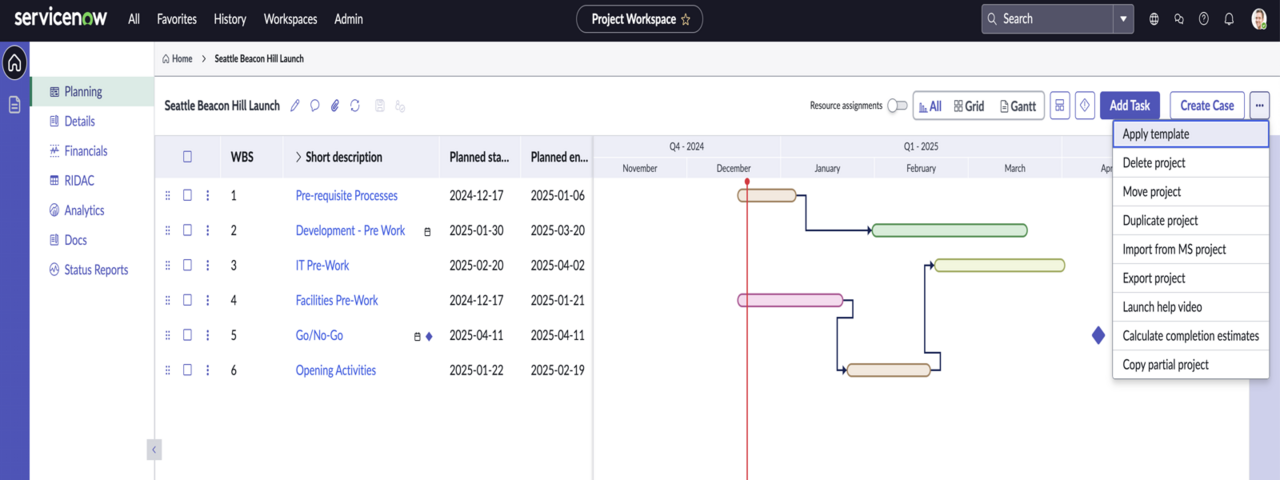
Task: Toggle the Resource assignments switch
Action: coord(898,106)
